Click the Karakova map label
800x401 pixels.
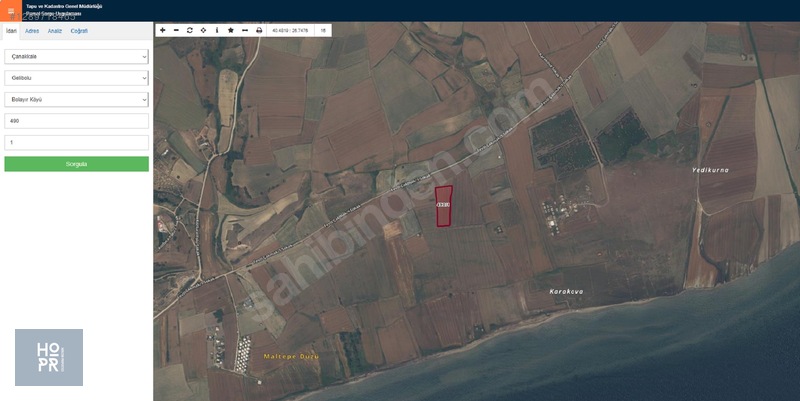[x=566, y=291]
